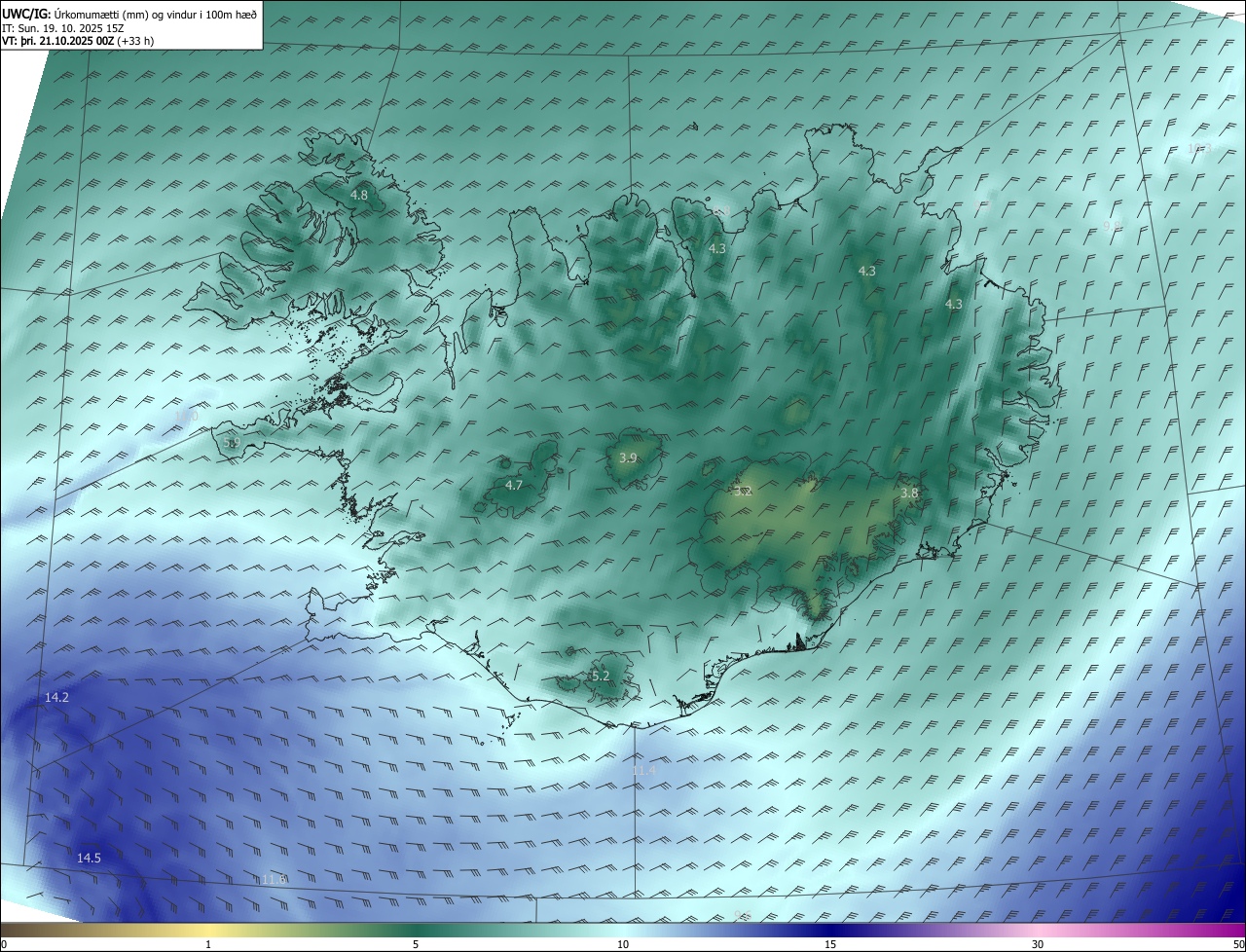
Task: Click the 4.8 value over the Westfjords
Action: pos(359,195)
